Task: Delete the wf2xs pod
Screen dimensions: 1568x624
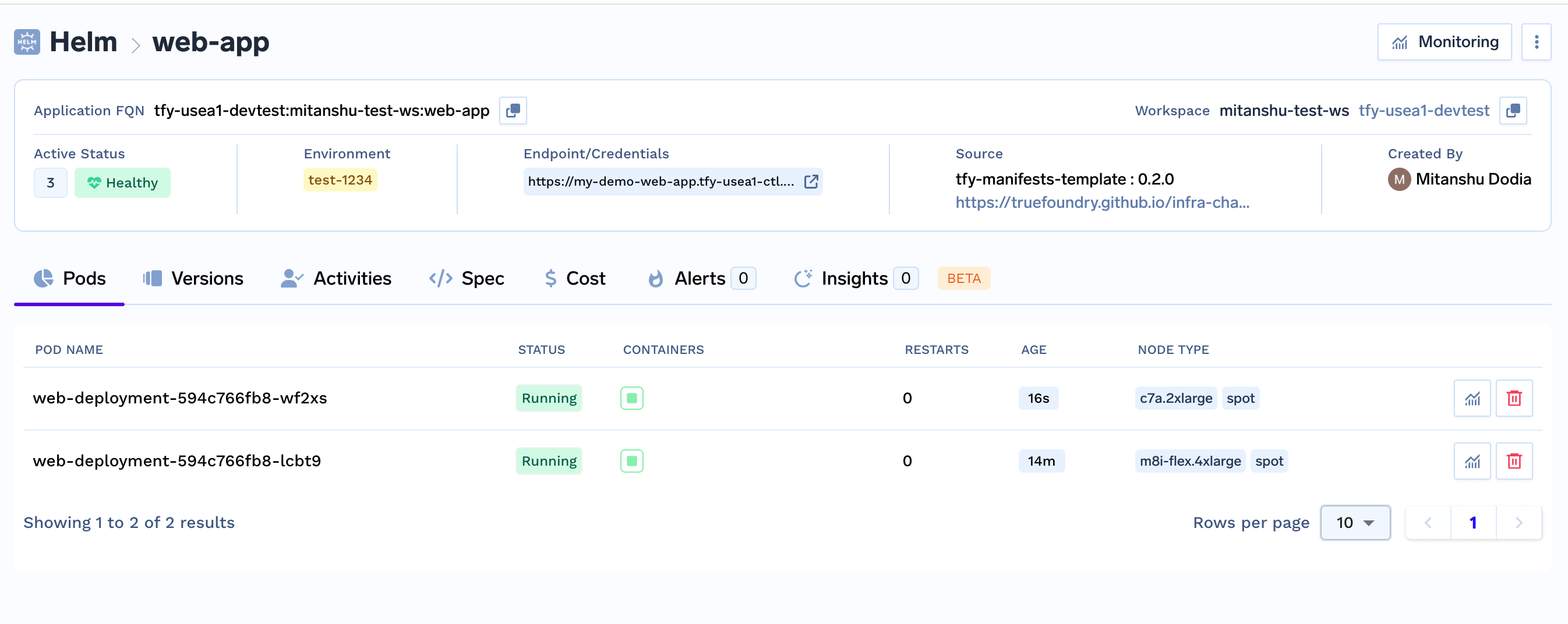Action: tap(1514, 398)
